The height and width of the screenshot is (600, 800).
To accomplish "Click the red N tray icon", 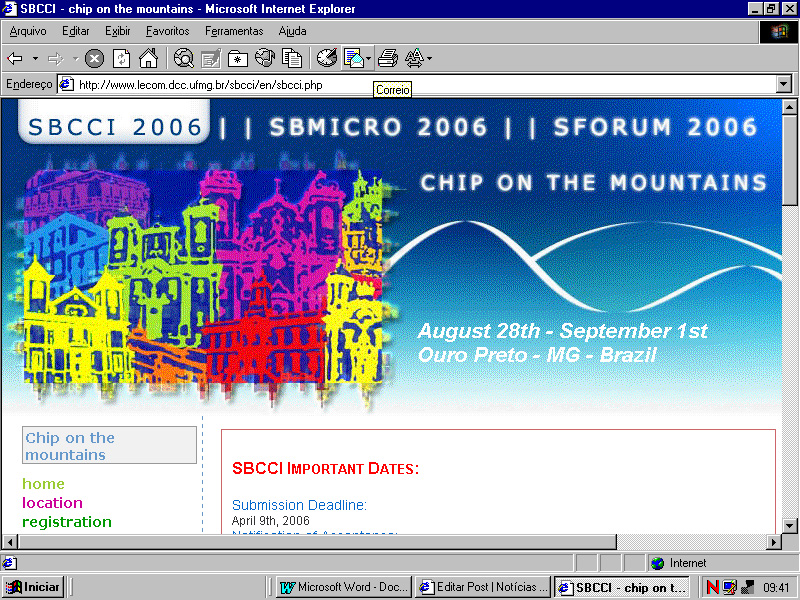I will click(713, 587).
